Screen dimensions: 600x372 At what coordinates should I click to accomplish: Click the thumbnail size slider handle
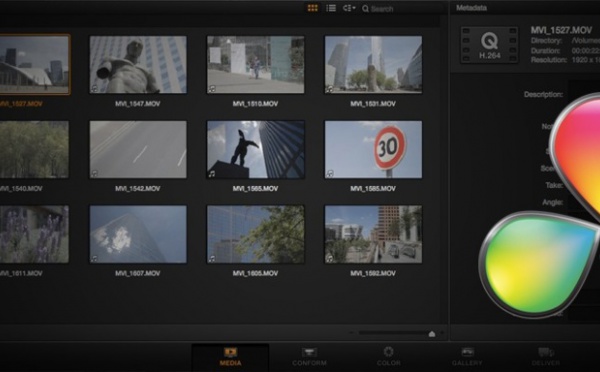(432, 334)
